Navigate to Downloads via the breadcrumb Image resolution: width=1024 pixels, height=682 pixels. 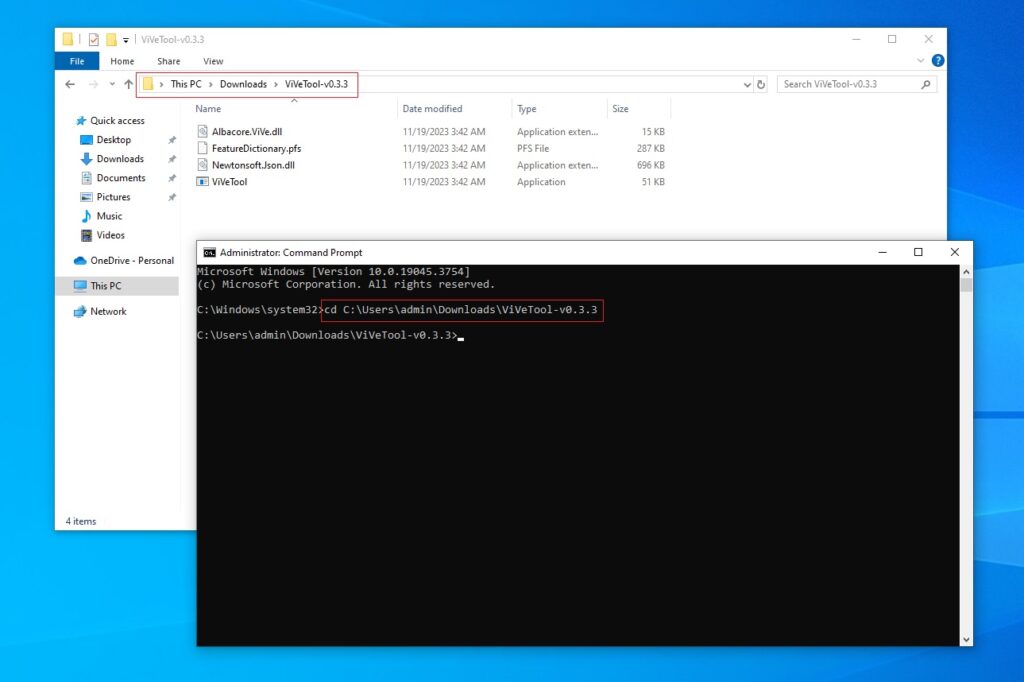(x=243, y=84)
